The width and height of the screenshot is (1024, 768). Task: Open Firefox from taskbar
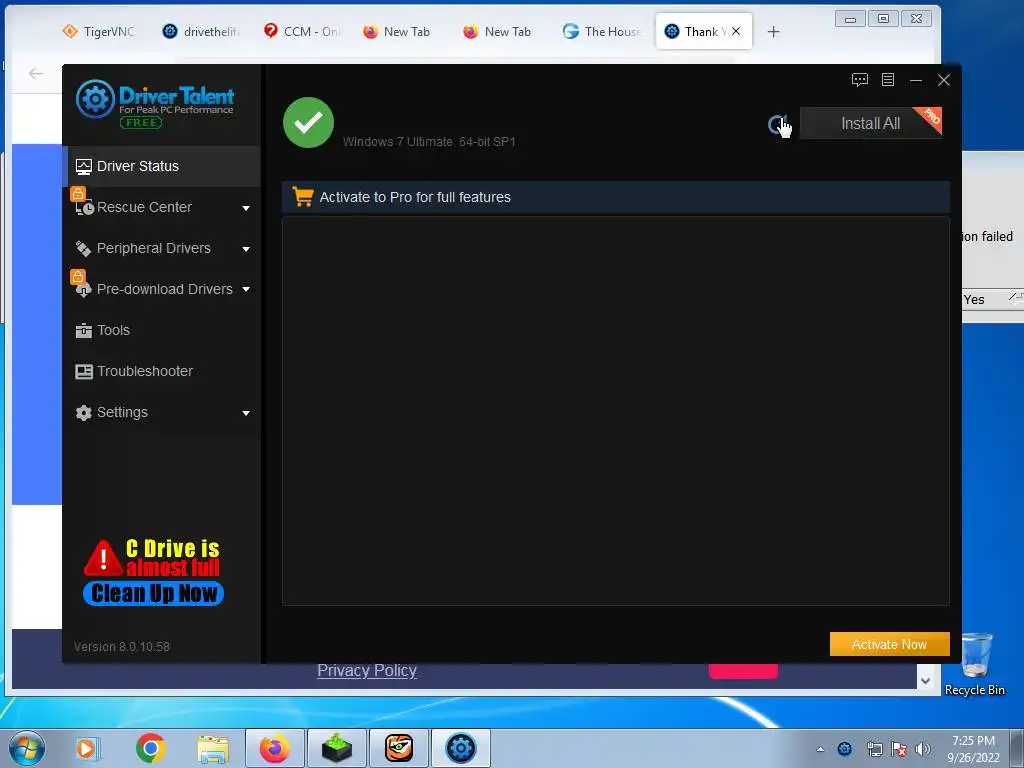coord(274,748)
